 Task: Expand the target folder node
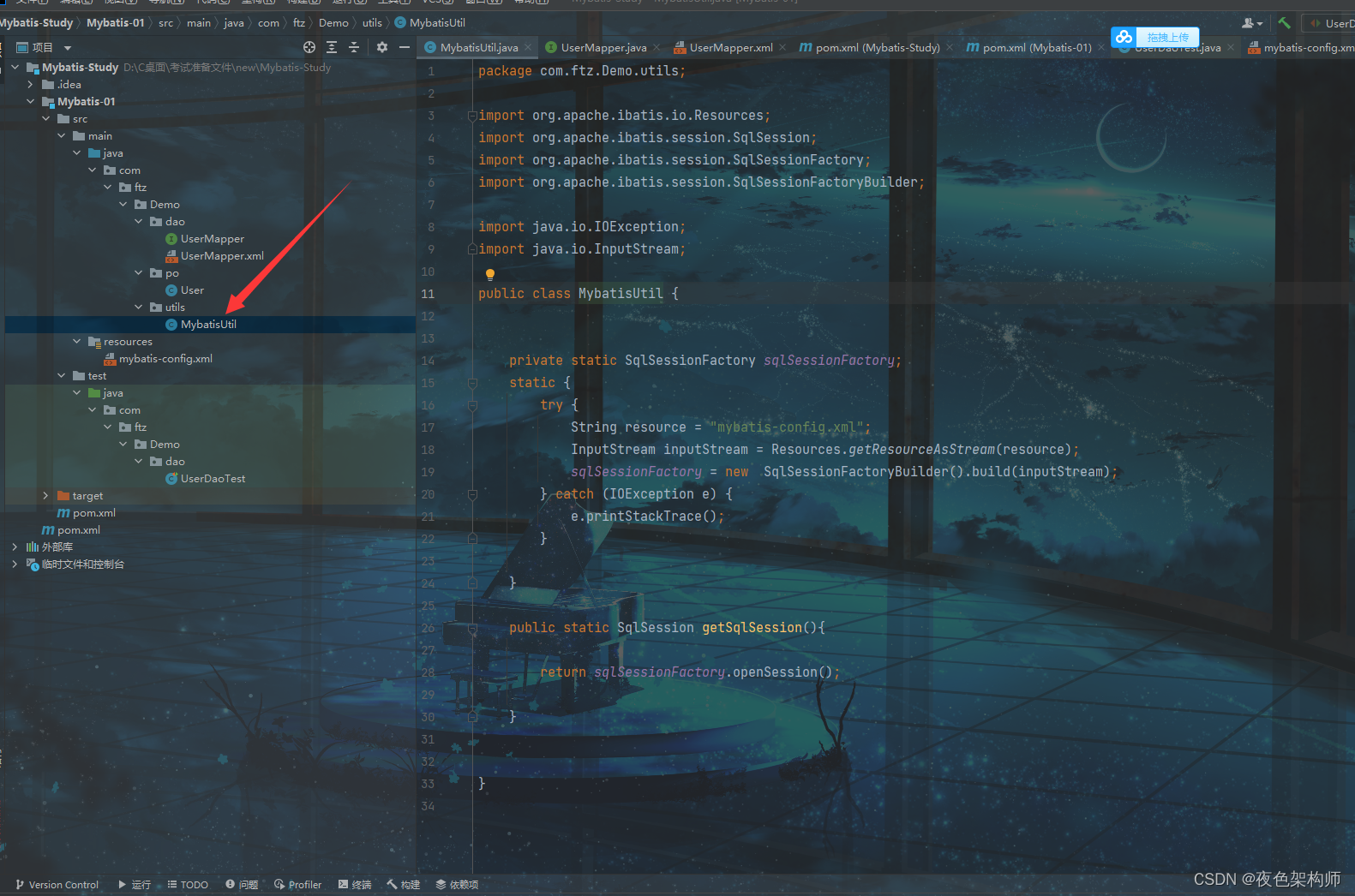coord(46,495)
